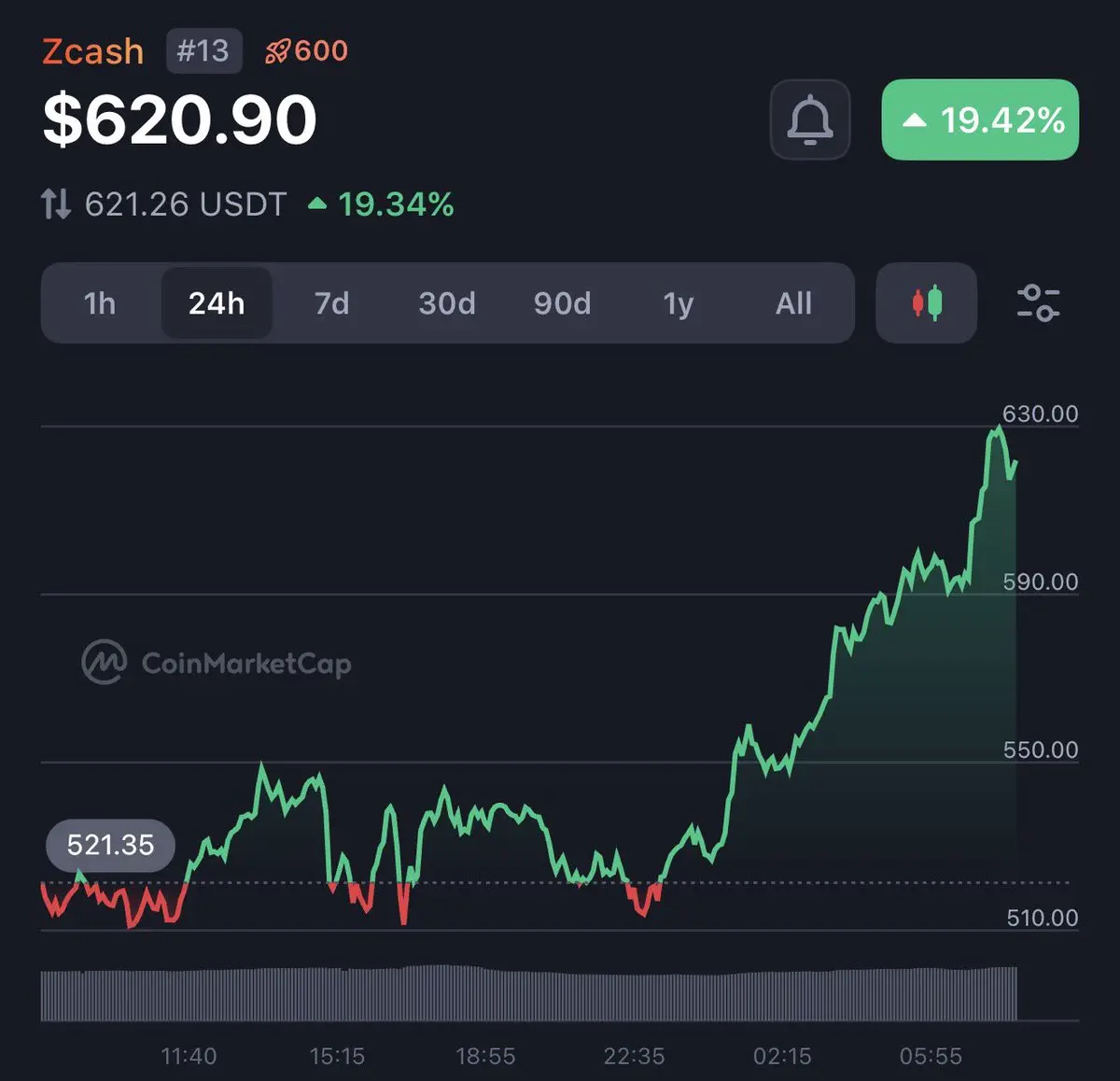Select the 1h time range tab

(100, 303)
